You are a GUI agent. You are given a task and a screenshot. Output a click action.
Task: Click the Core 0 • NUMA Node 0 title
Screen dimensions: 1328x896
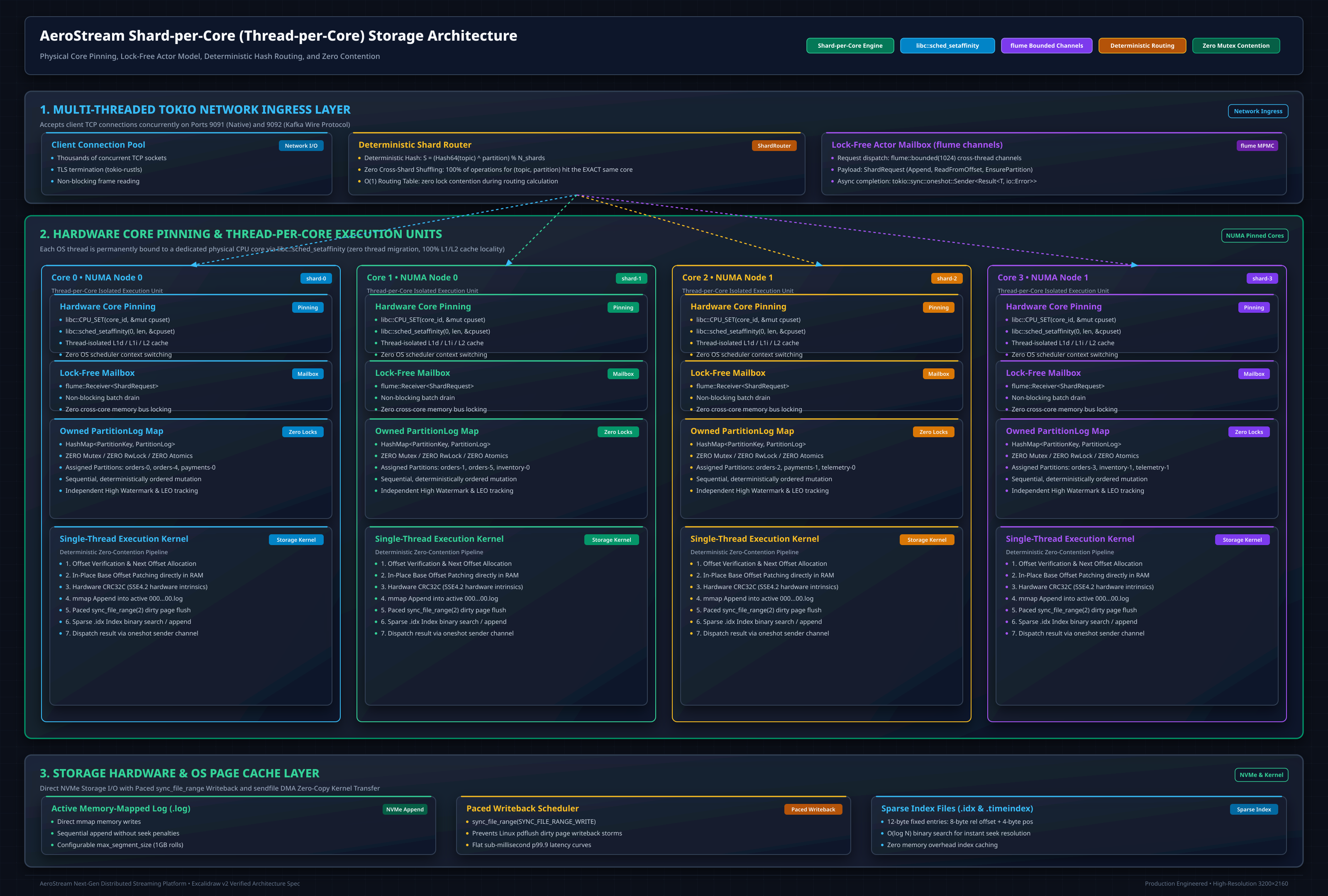click(x=97, y=278)
